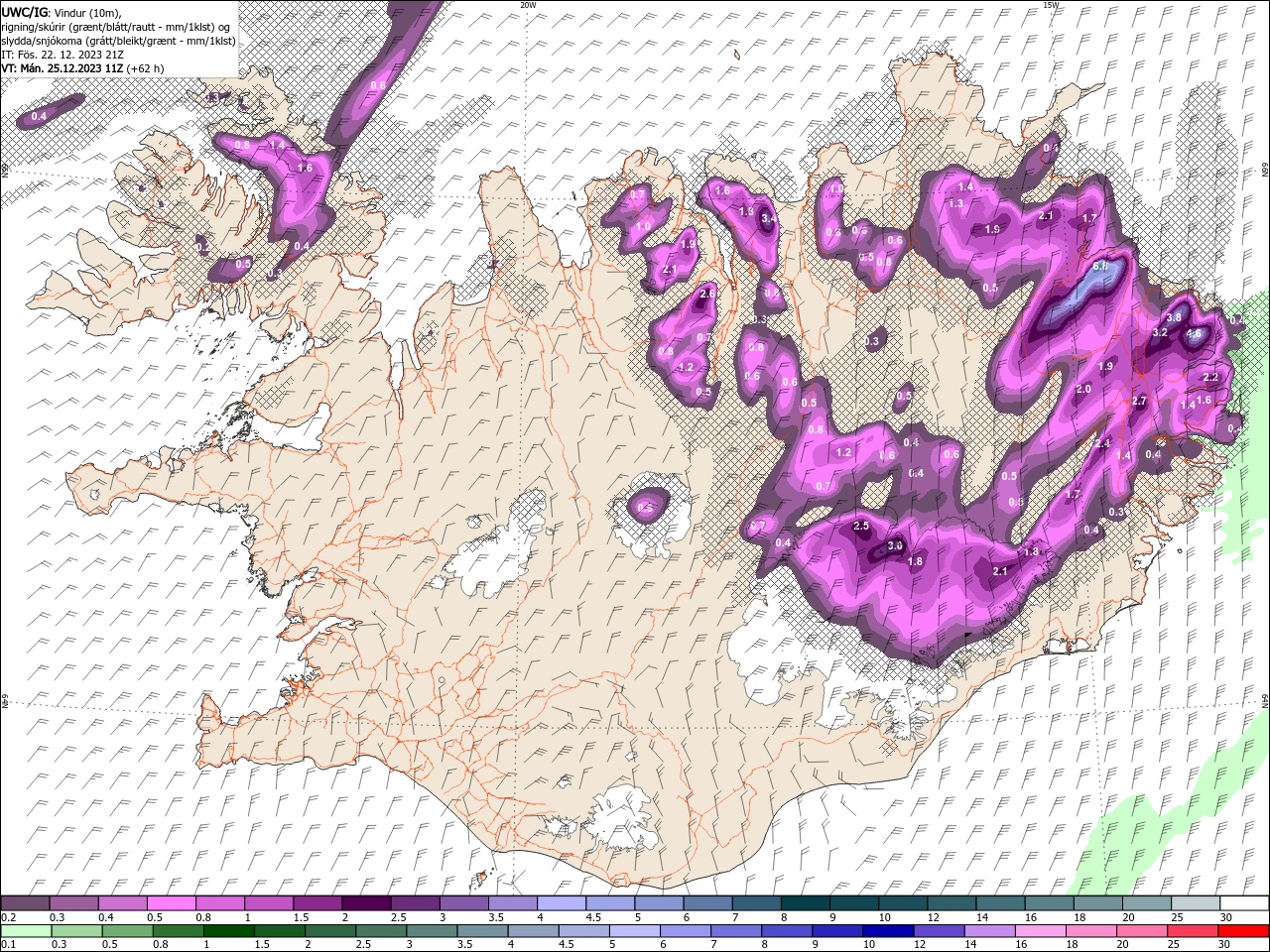Click the '4.6' snowfall value in the east
Viewport: 1270px width, 952px height.
coord(1194,334)
